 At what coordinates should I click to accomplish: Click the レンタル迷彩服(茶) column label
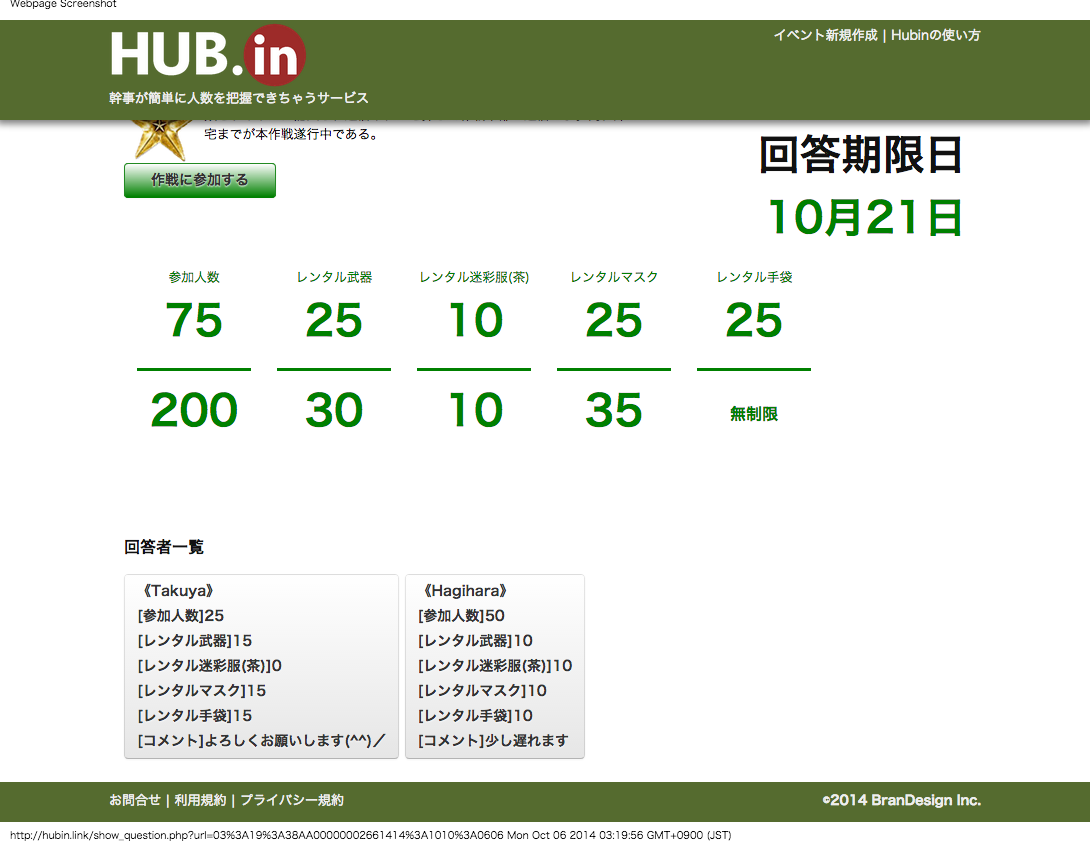(x=474, y=277)
